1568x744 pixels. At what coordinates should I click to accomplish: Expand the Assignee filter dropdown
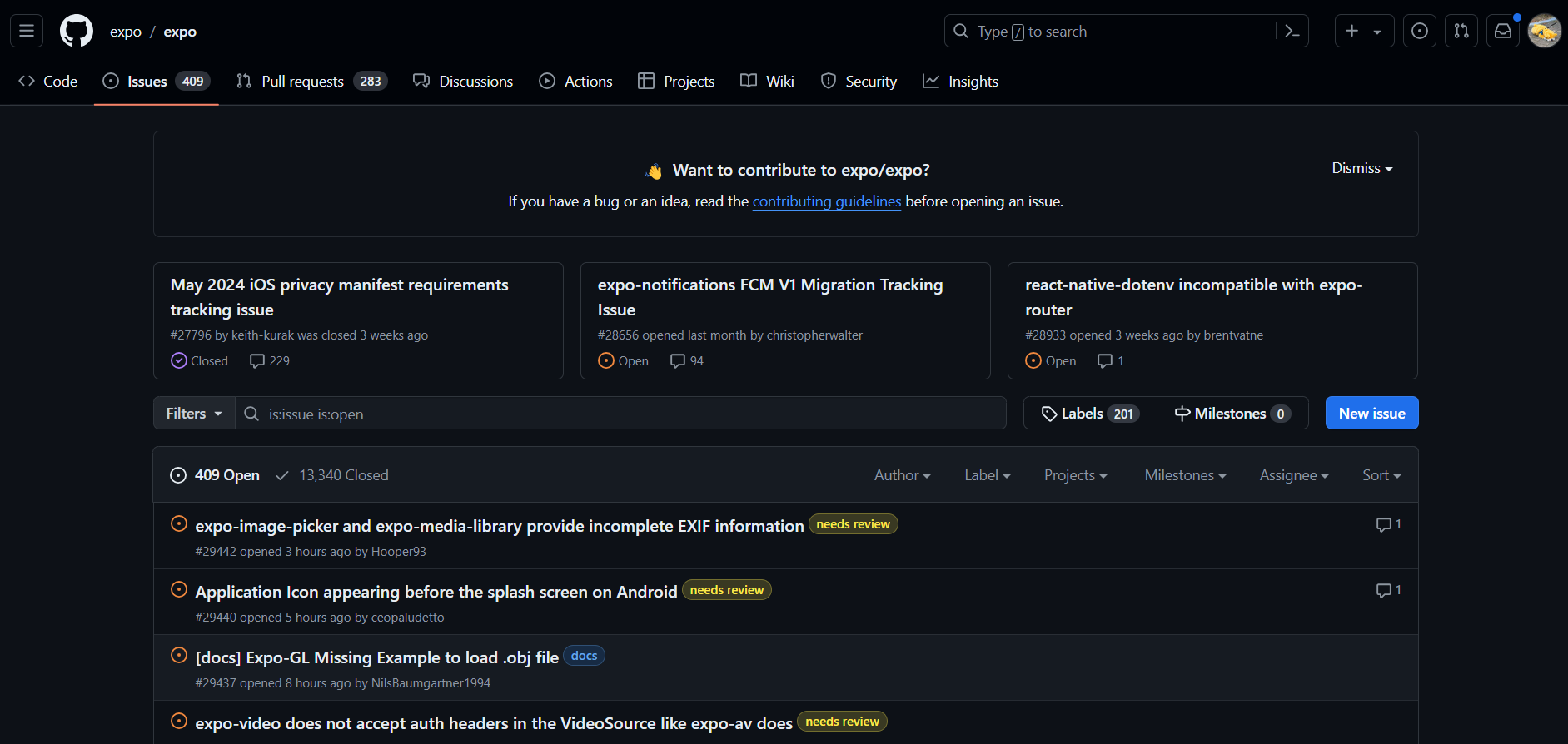coord(1293,474)
